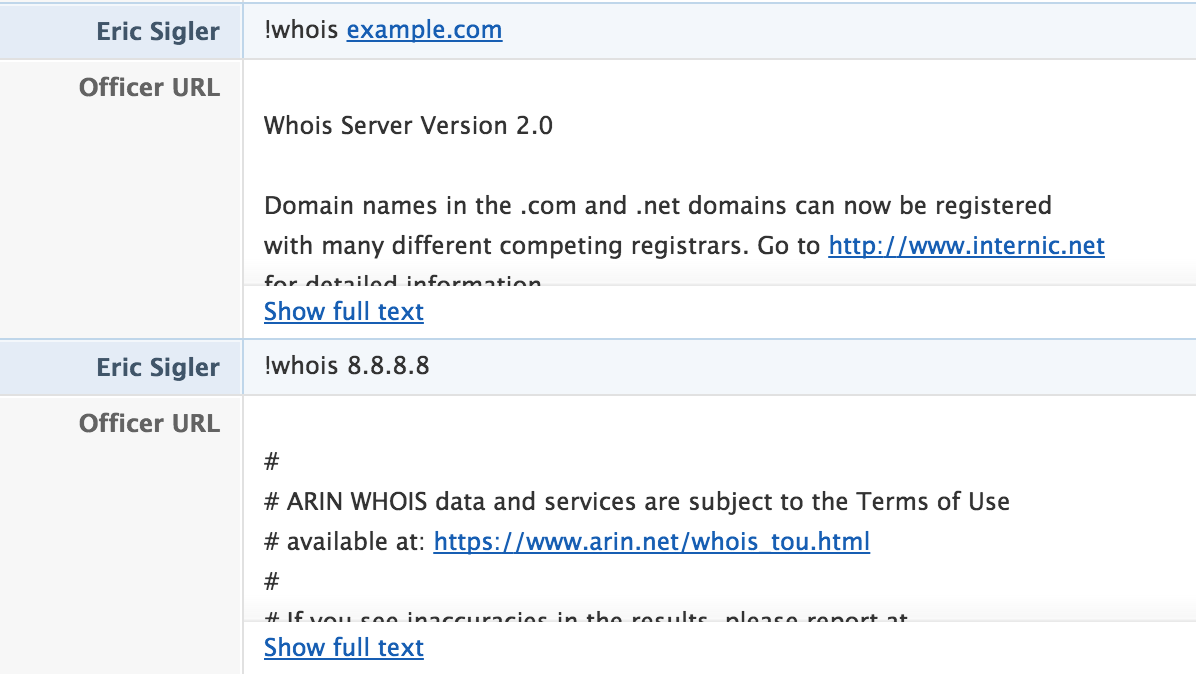Click Eric Sigler beside the example.com message

pos(158,31)
